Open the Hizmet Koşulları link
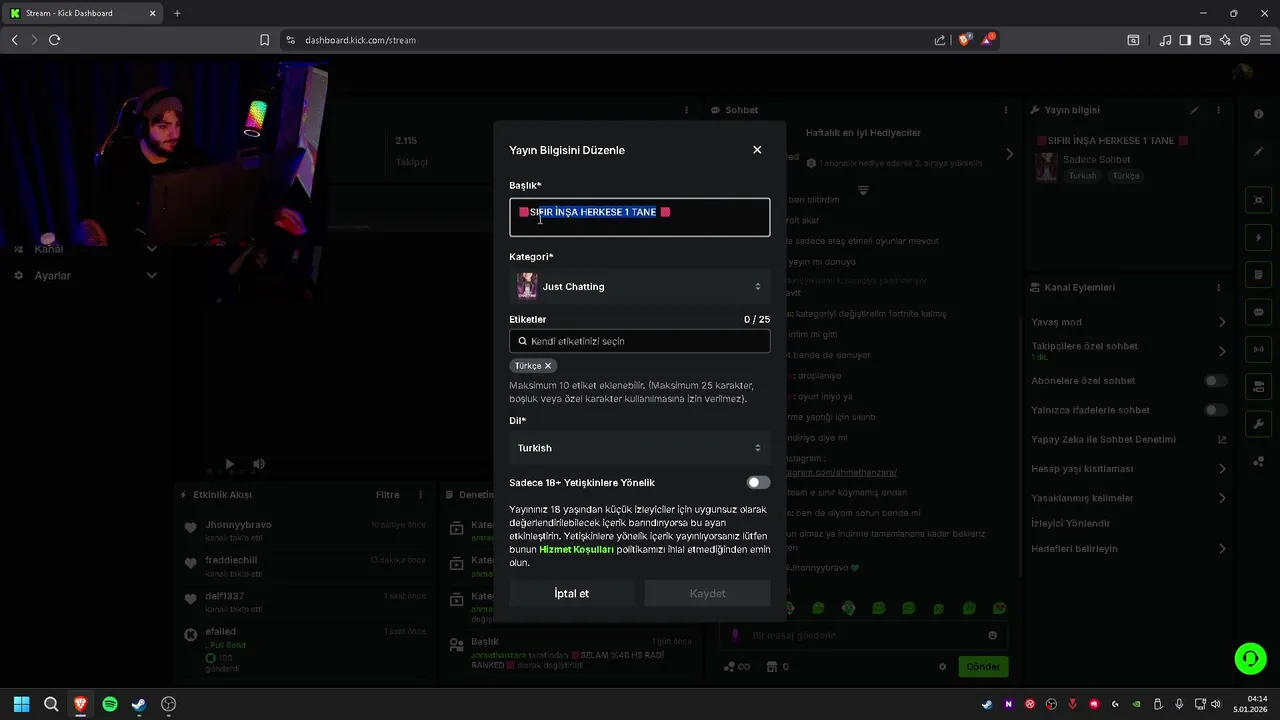1280x720 pixels. 575,549
